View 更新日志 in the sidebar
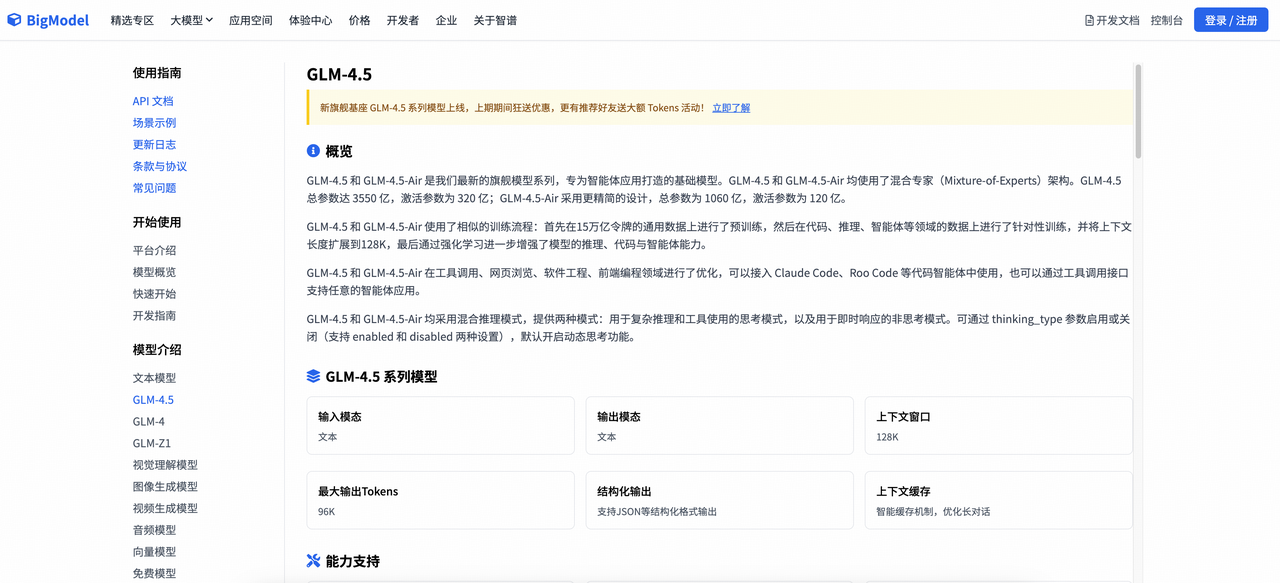This screenshot has height=583, width=1280. point(155,145)
